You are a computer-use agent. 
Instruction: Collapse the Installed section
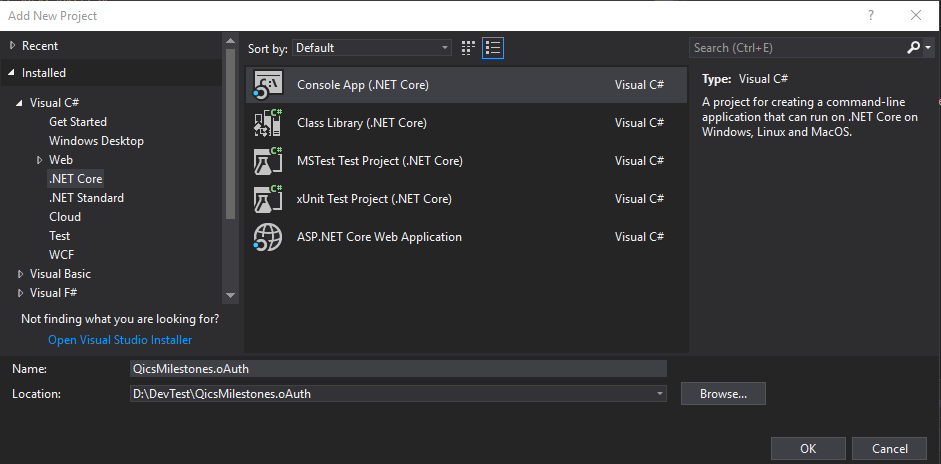[12, 73]
